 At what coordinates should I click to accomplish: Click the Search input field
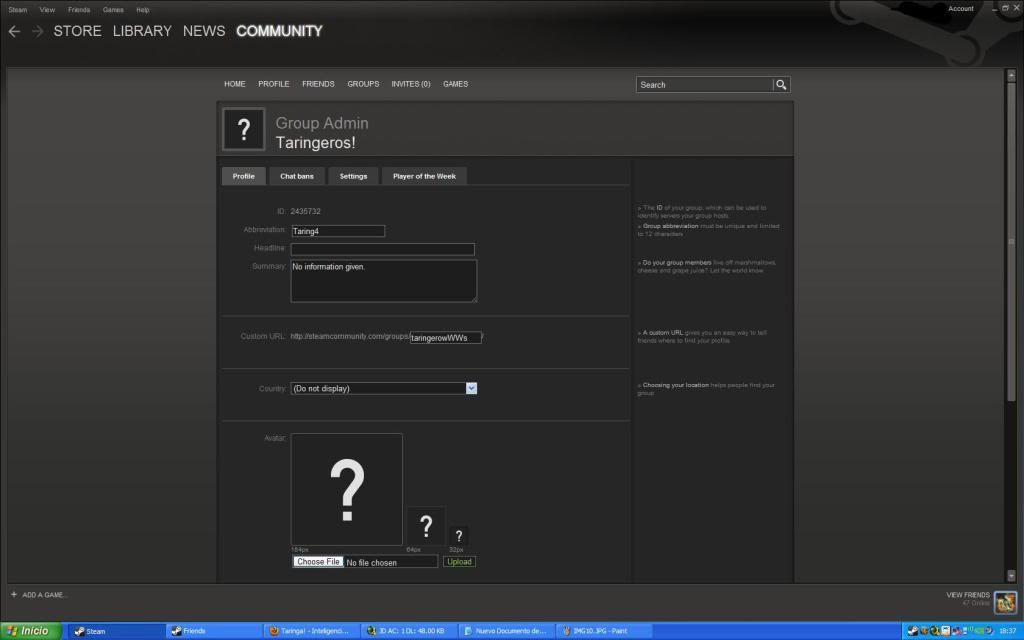coord(704,85)
